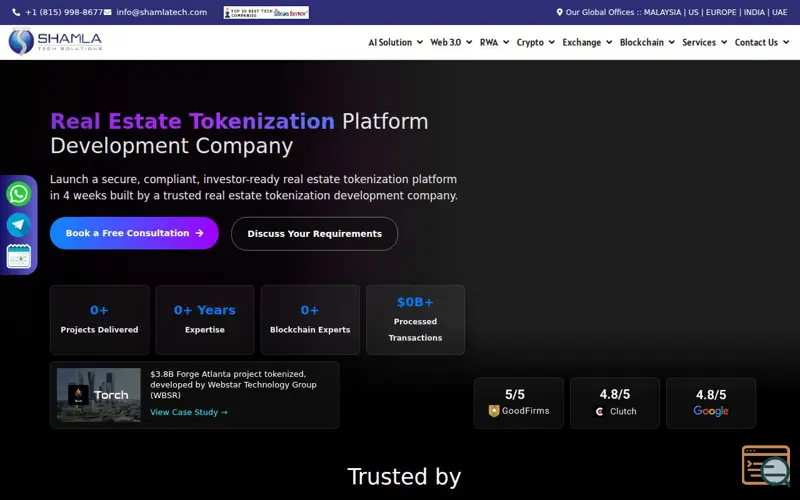Click Book a Free Consultation button
The image size is (800, 500).
pos(134,233)
